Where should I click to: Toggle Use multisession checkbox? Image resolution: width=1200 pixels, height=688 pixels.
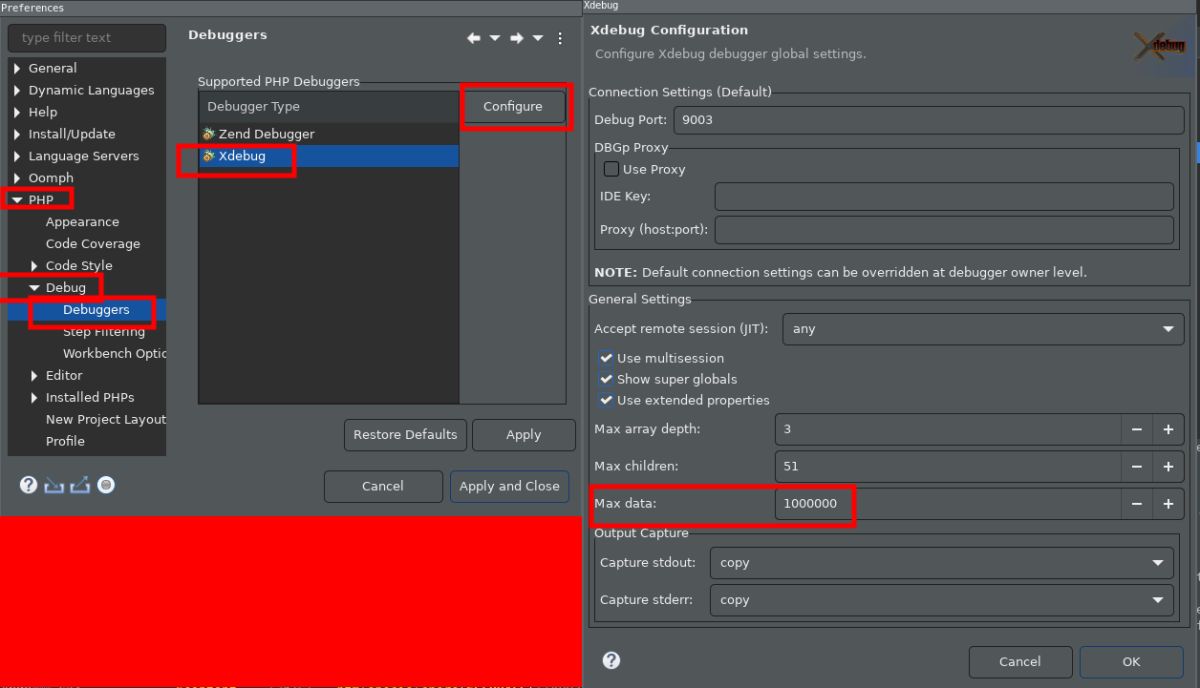pyautogui.click(x=606, y=358)
